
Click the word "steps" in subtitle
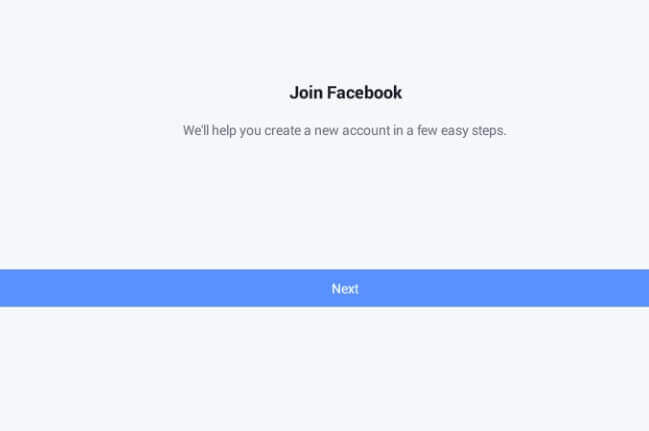pyautogui.click(x=488, y=131)
